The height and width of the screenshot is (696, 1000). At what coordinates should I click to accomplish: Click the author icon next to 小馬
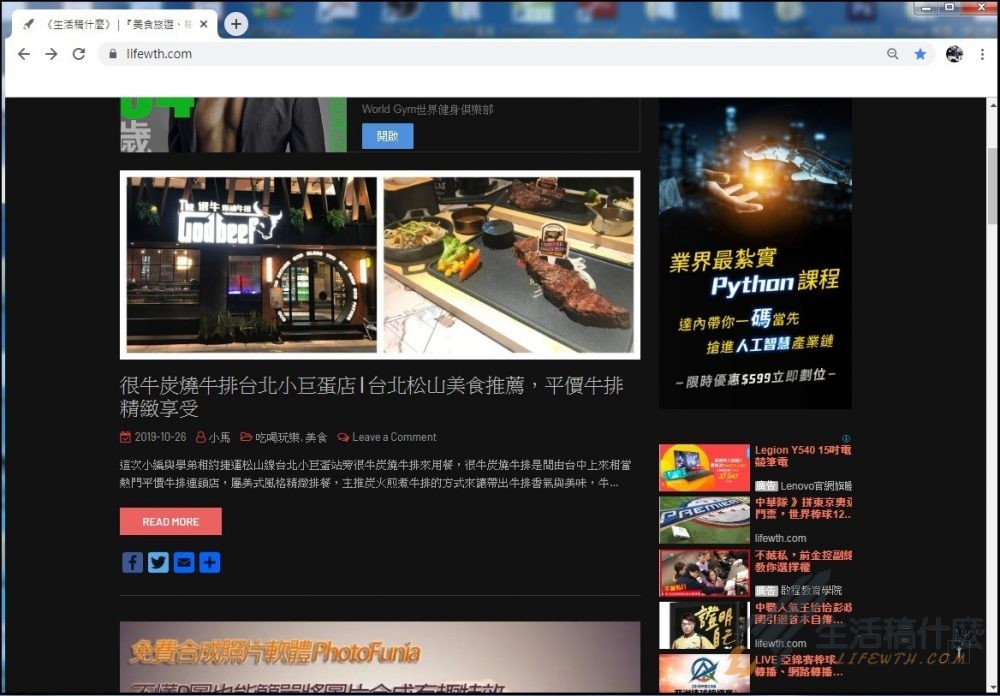(201, 436)
